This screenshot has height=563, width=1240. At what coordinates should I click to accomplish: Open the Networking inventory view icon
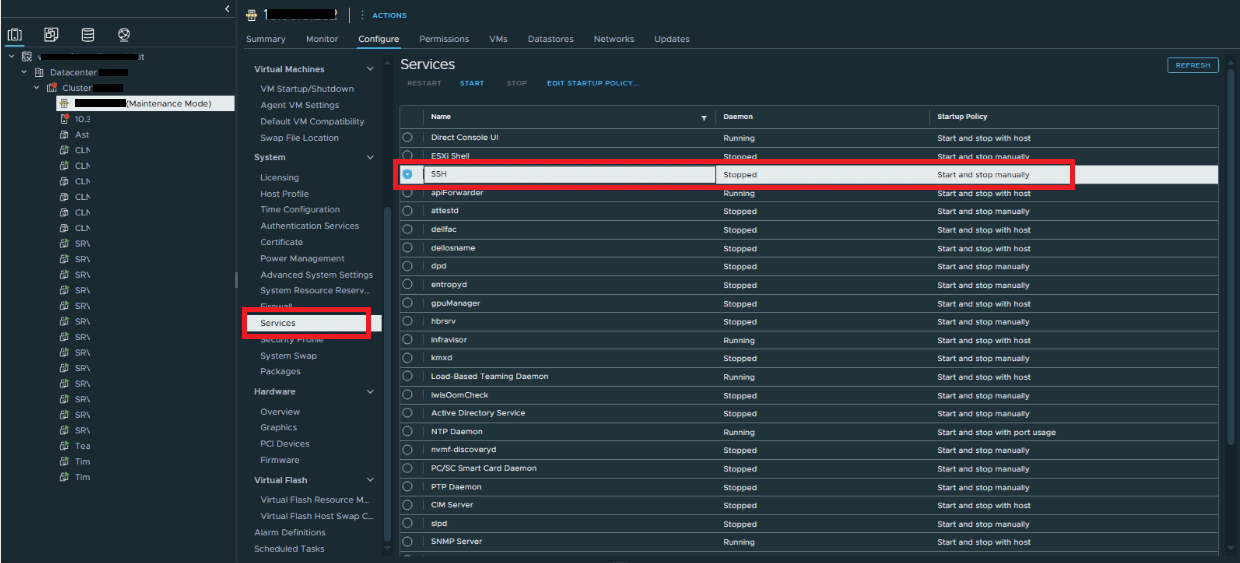pos(124,35)
